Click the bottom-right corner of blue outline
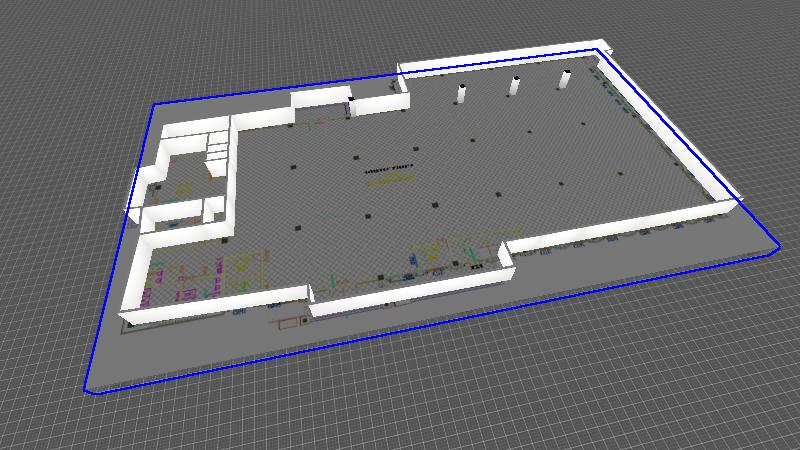The image size is (800, 450). coord(778,248)
